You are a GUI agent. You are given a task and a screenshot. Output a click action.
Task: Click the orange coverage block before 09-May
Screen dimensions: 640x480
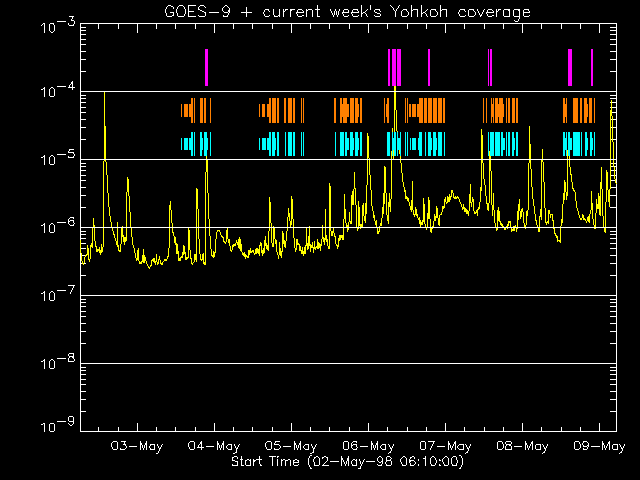point(579,110)
